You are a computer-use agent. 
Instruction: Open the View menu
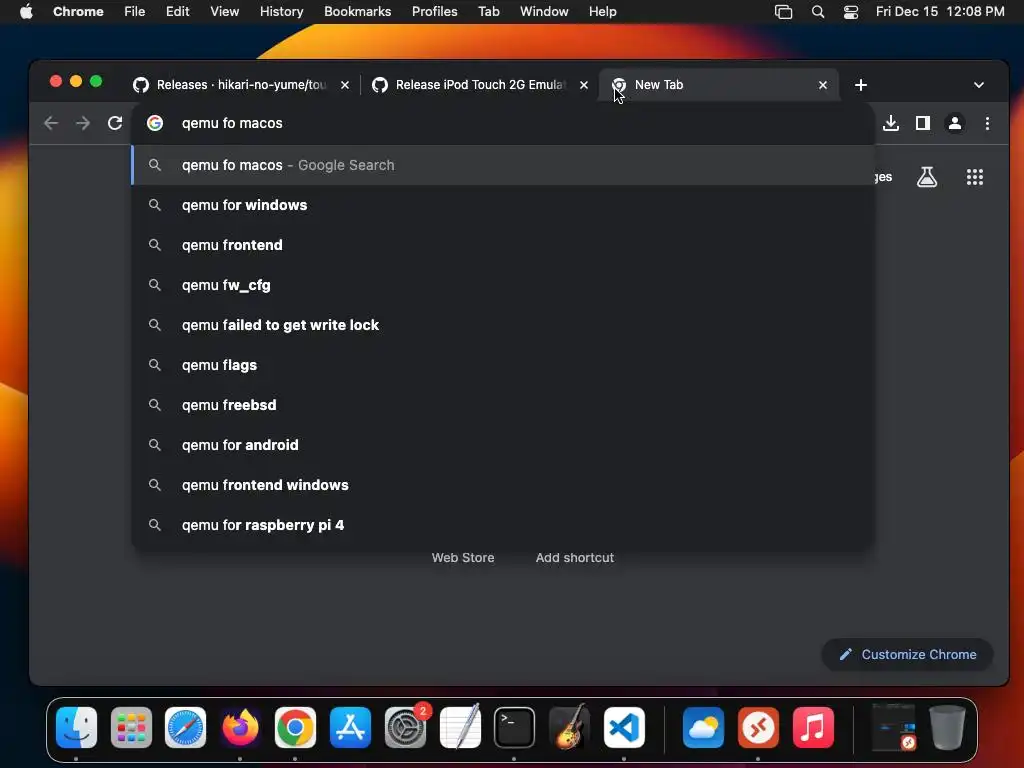click(x=225, y=12)
